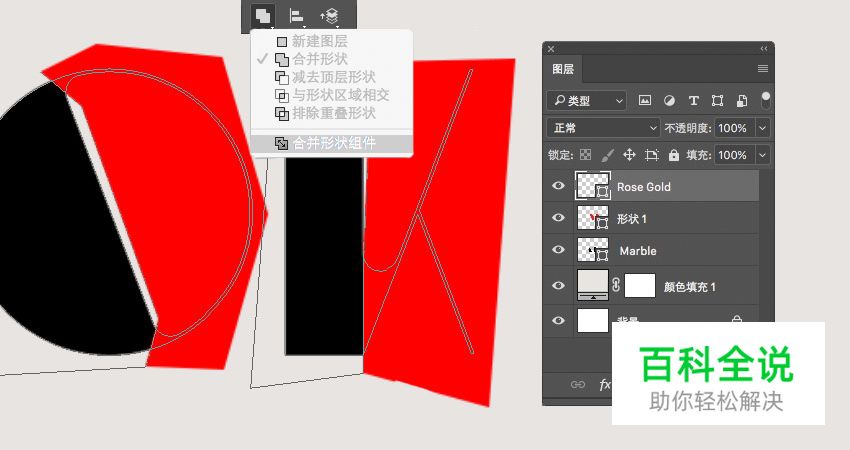Expand the 类型 filter type dropdown
850x450 pixels.
587,100
